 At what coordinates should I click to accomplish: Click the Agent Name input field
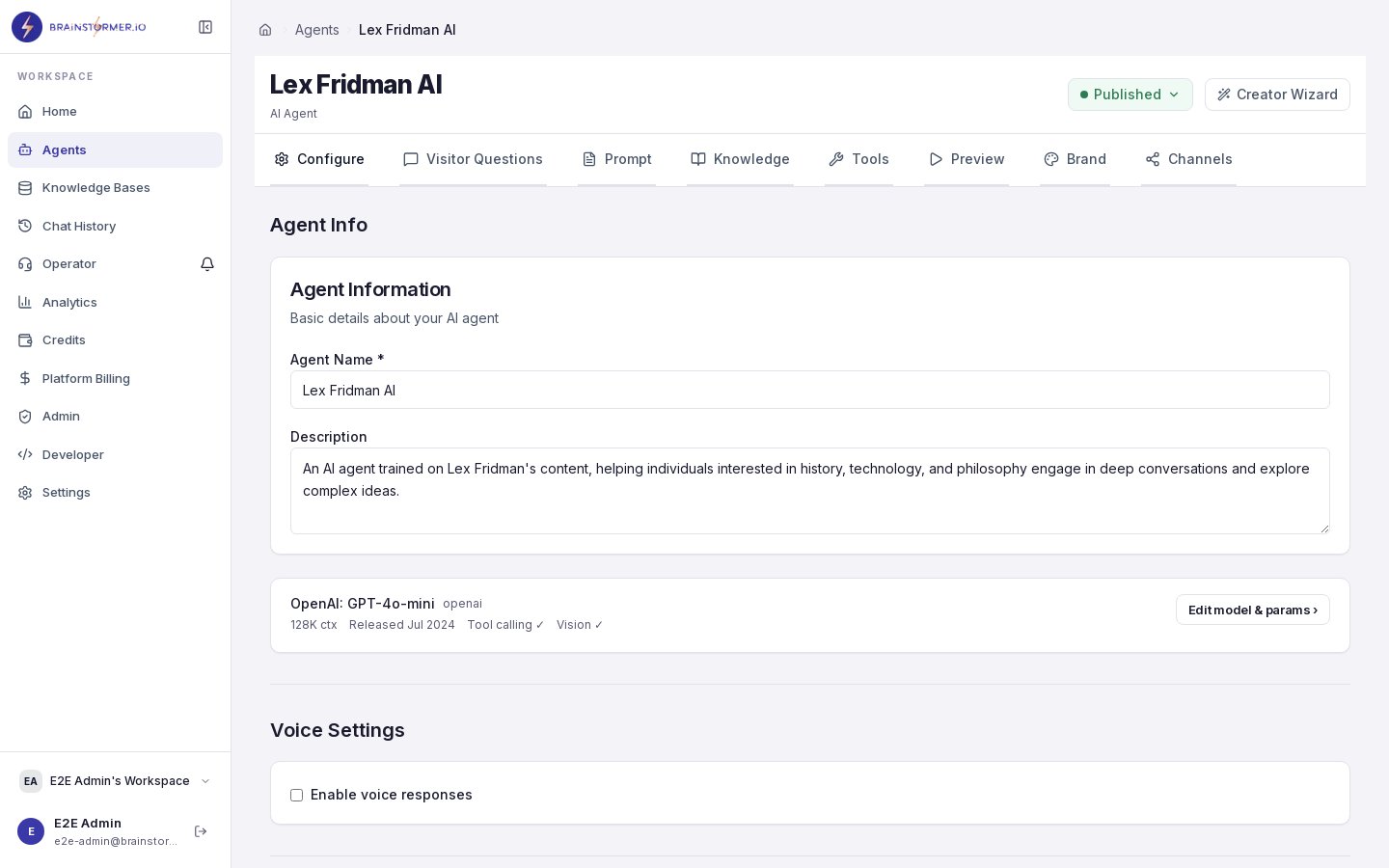coord(810,390)
